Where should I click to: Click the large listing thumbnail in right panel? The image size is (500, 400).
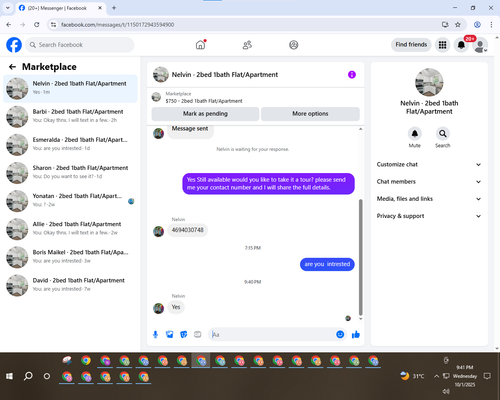[429, 82]
